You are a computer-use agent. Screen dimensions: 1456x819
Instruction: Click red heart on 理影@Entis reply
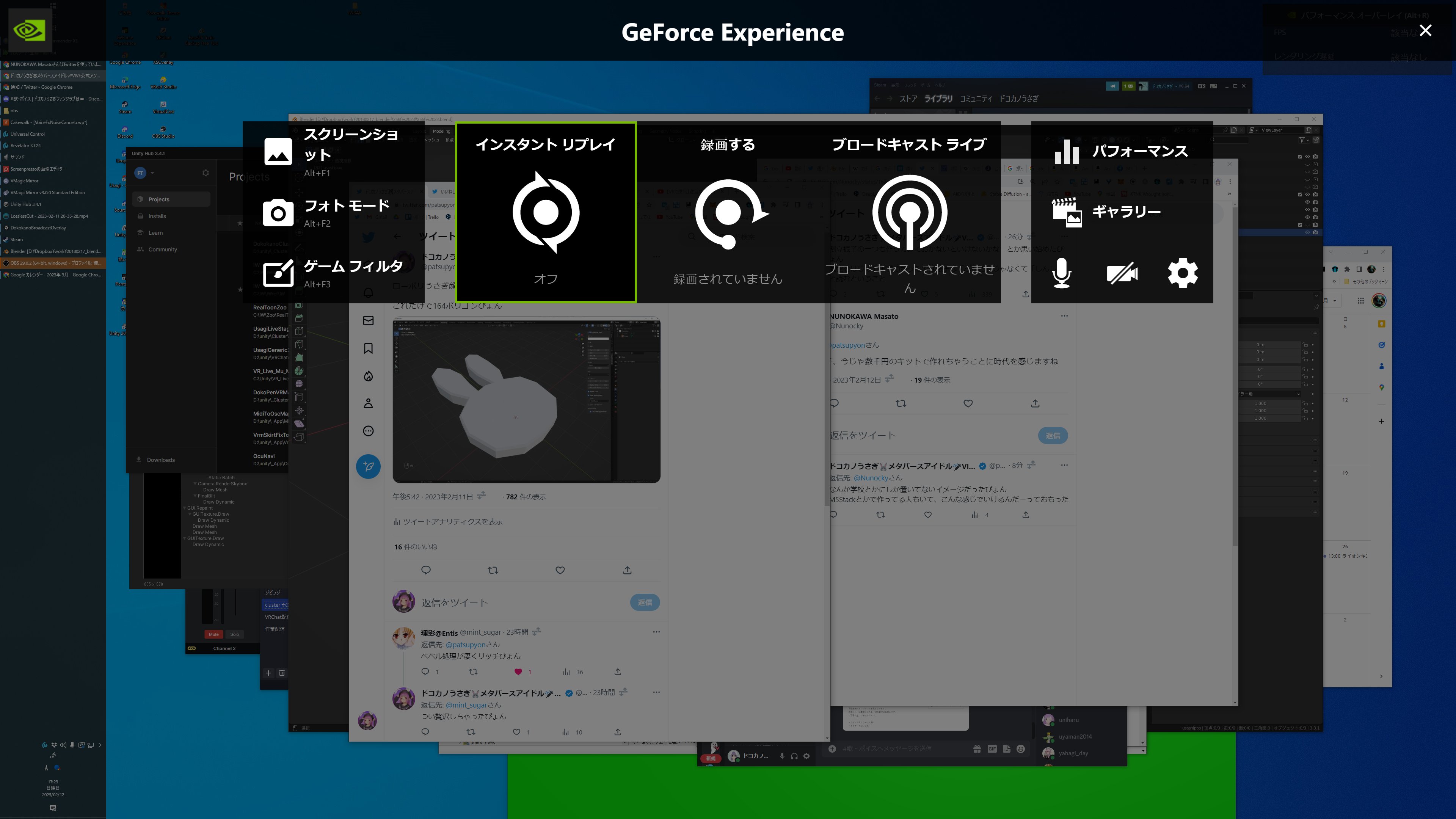click(x=518, y=672)
